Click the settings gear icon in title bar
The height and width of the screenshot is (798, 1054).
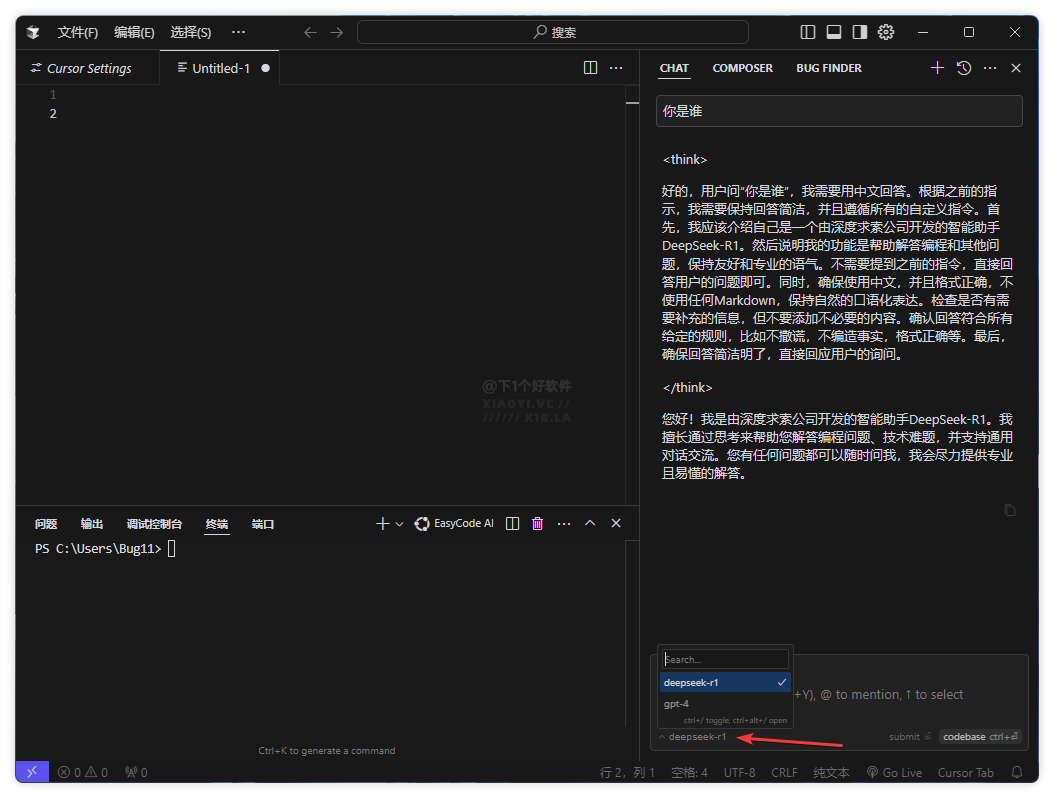(x=885, y=32)
